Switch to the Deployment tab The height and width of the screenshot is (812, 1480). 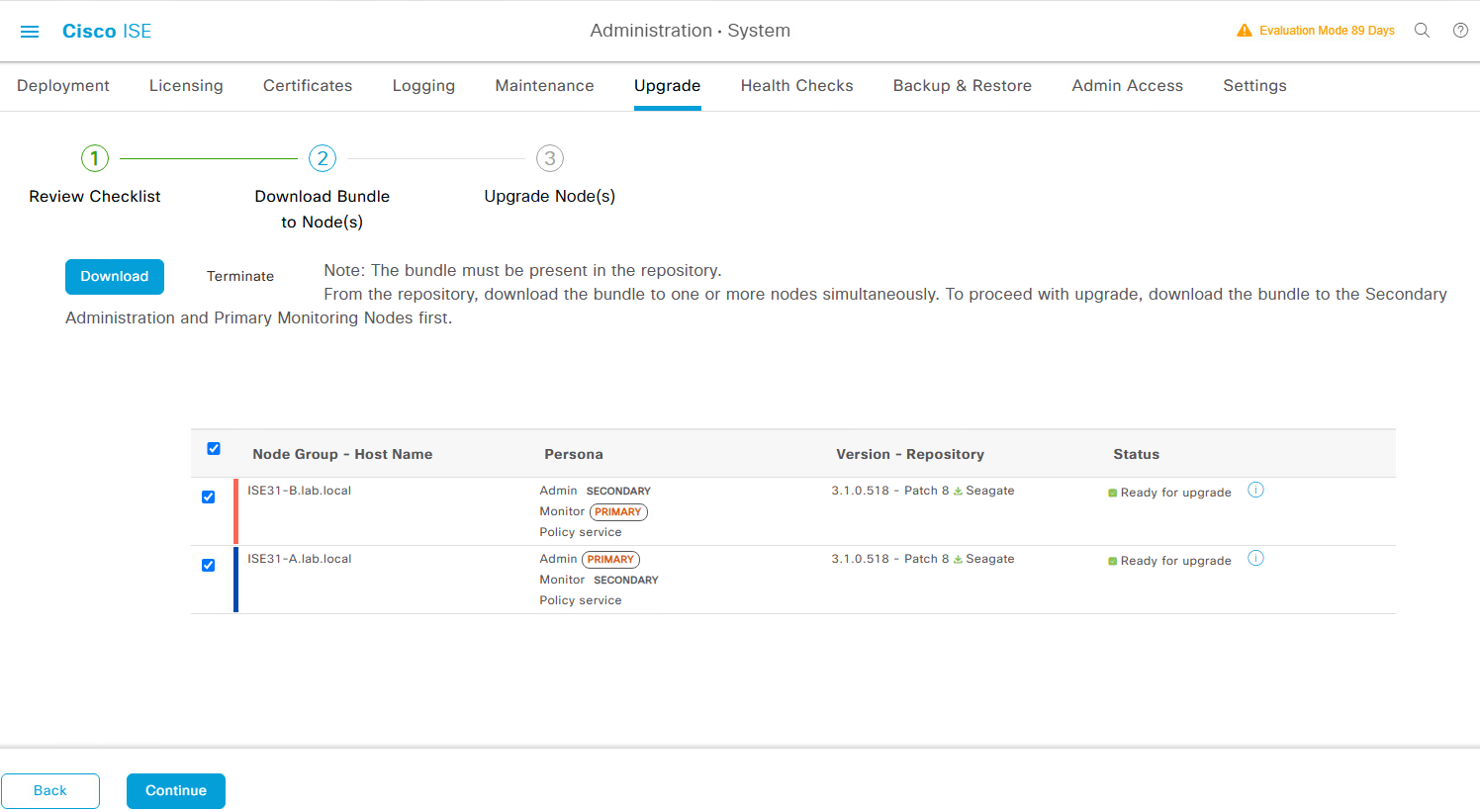click(x=63, y=86)
